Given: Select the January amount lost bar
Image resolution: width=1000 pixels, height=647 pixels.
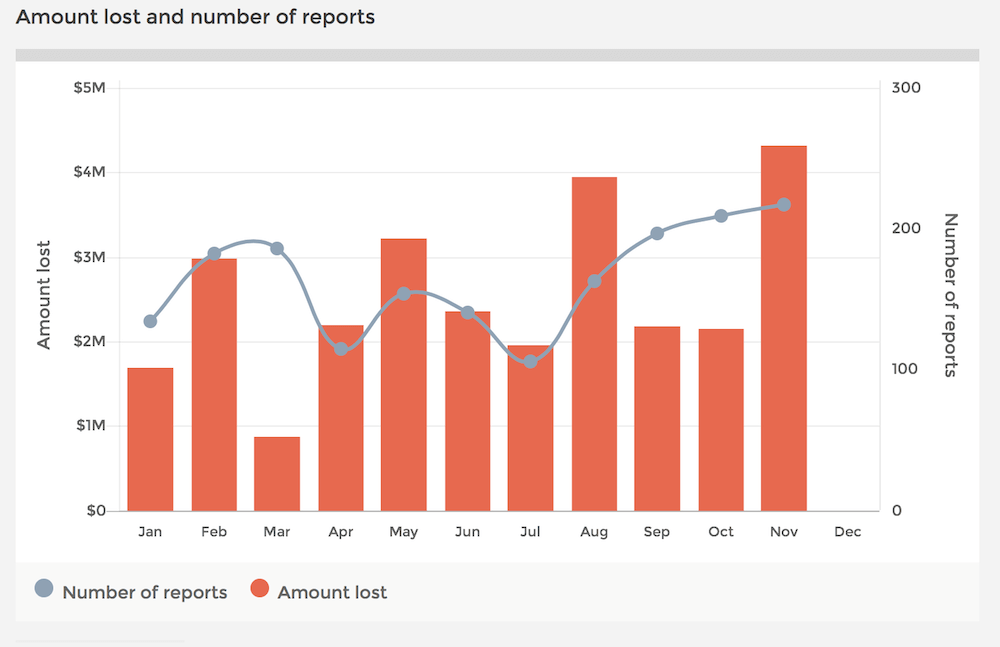Looking at the screenshot, I should [x=151, y=440].
